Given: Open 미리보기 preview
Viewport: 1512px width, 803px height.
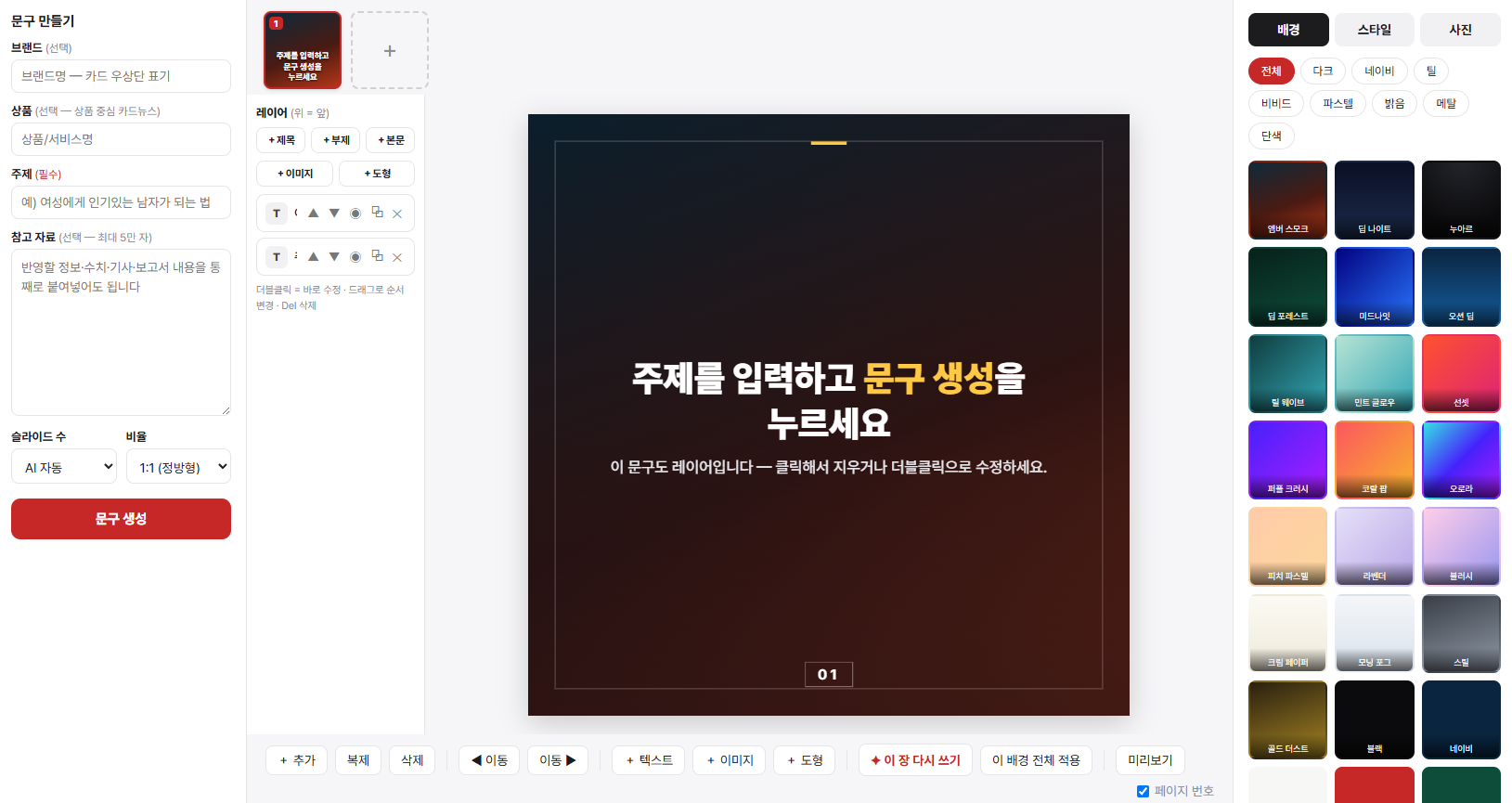Looking at the screenshot, I should click(1150, 760).
